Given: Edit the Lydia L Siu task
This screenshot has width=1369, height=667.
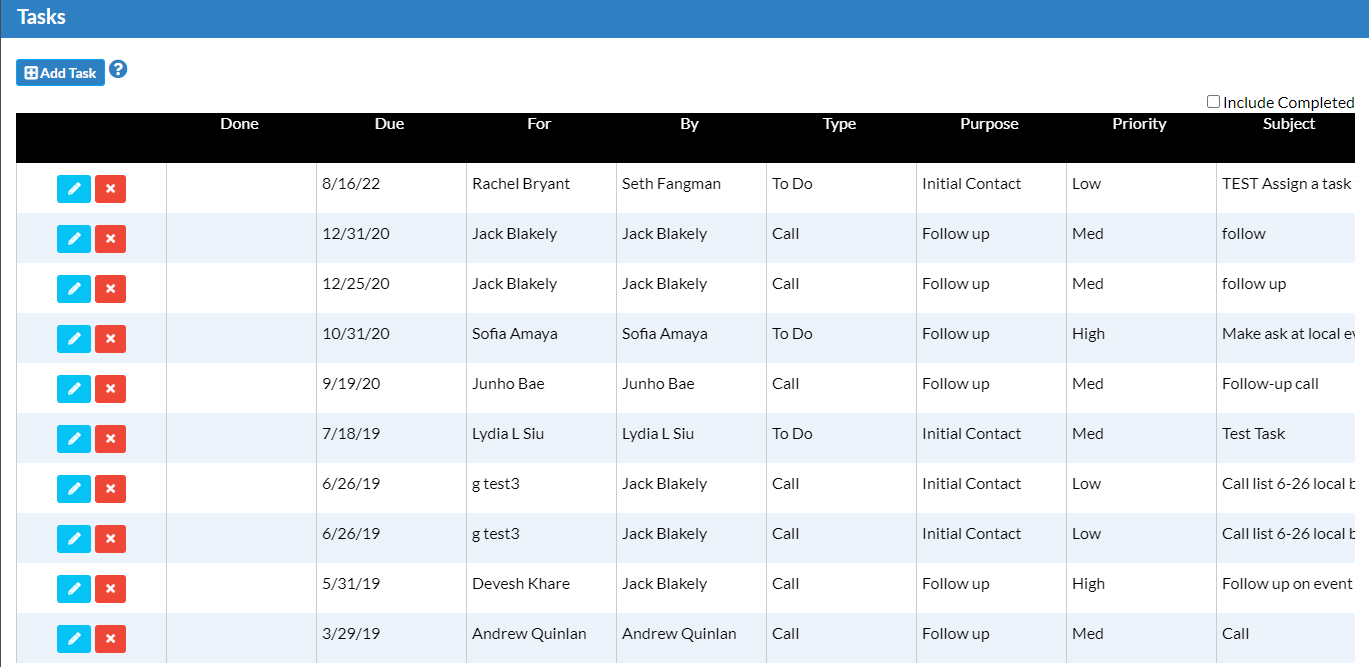Looking at the screenshot, I should pos(74,439).
